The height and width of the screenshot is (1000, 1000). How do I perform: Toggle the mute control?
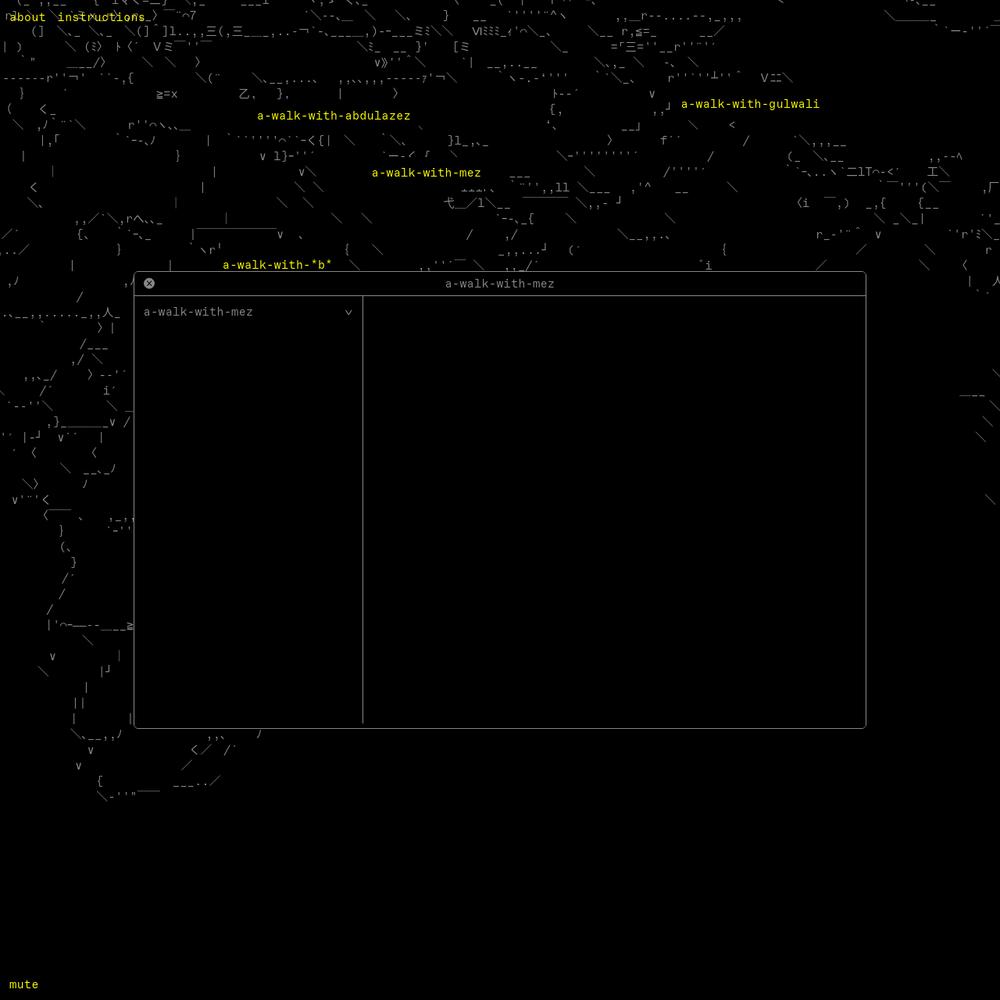coord(24,984)
